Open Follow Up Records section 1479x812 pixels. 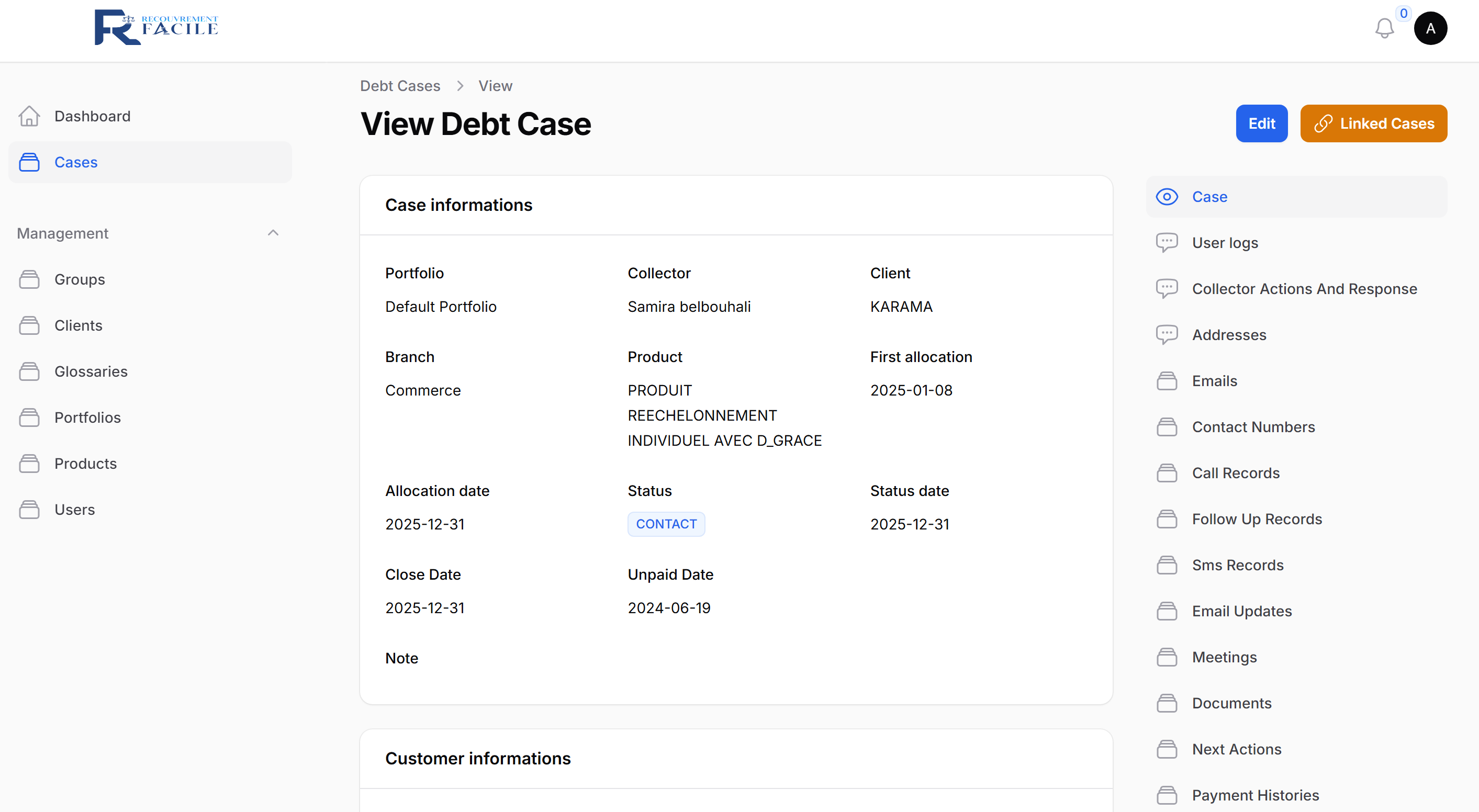pyautogui.click(x=1256, y=519)
